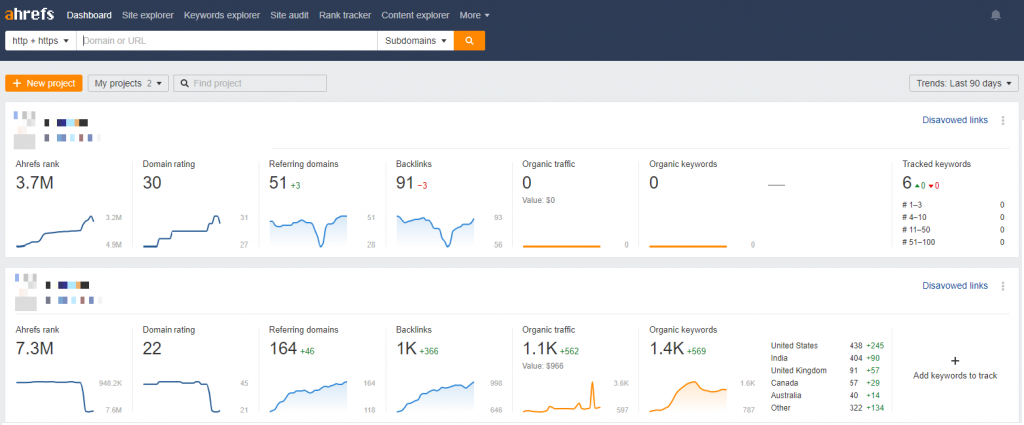The image size is (1024, 425).
Task: Click Organic traffic value 1.1K
Action: (539, 349)
